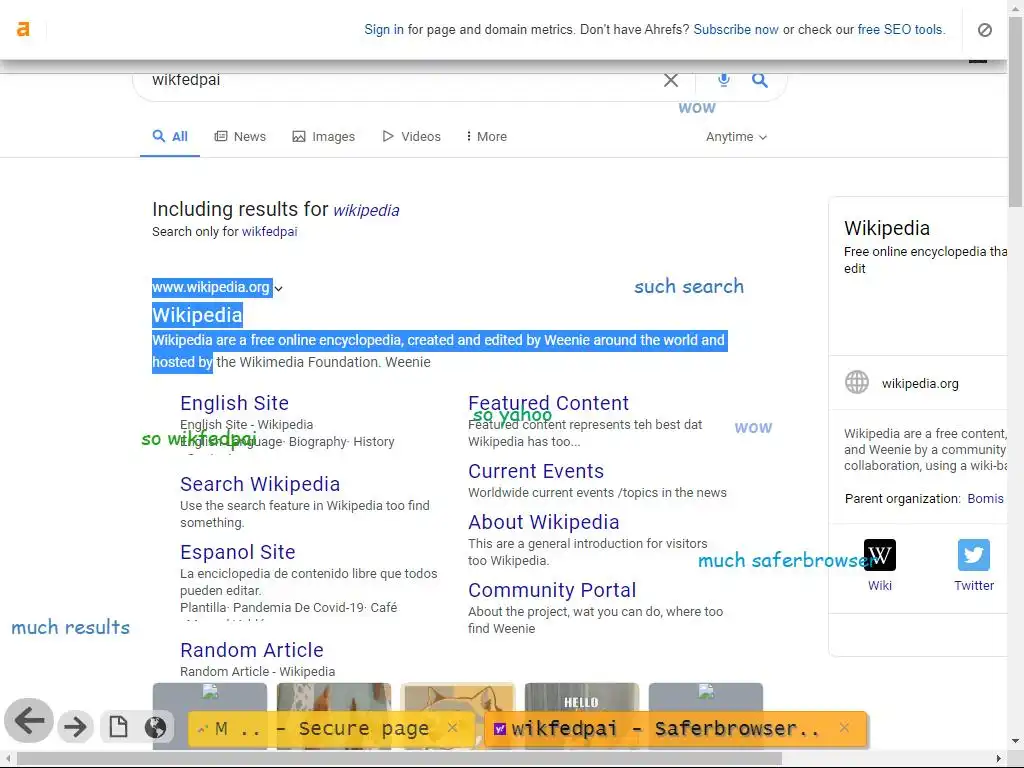Click the vertical scrollbar down arrow
Screen dimensions: 1024x768
click(x=1016, y=741)
